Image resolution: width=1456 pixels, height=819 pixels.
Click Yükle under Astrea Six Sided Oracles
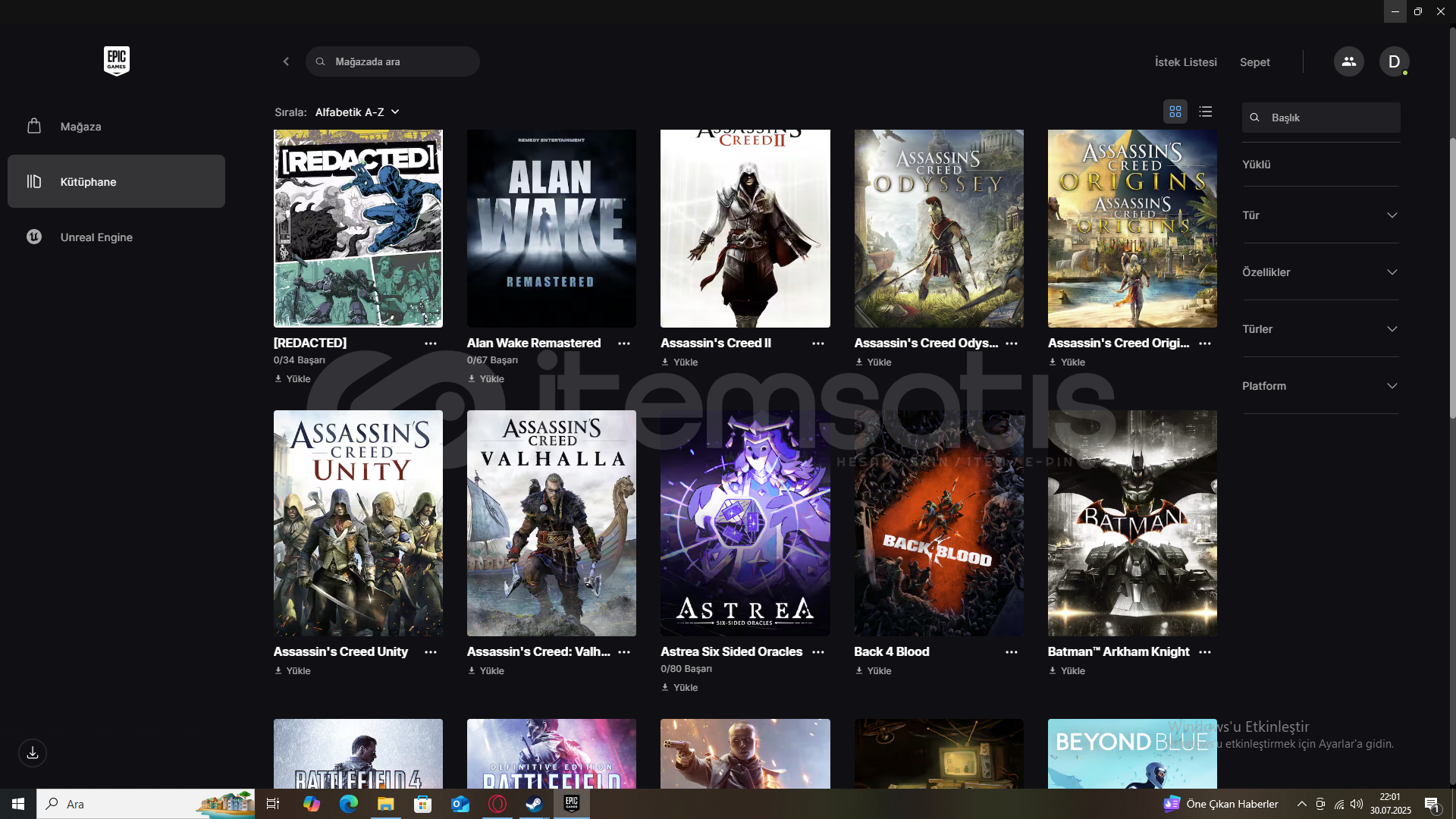(679, 687)
